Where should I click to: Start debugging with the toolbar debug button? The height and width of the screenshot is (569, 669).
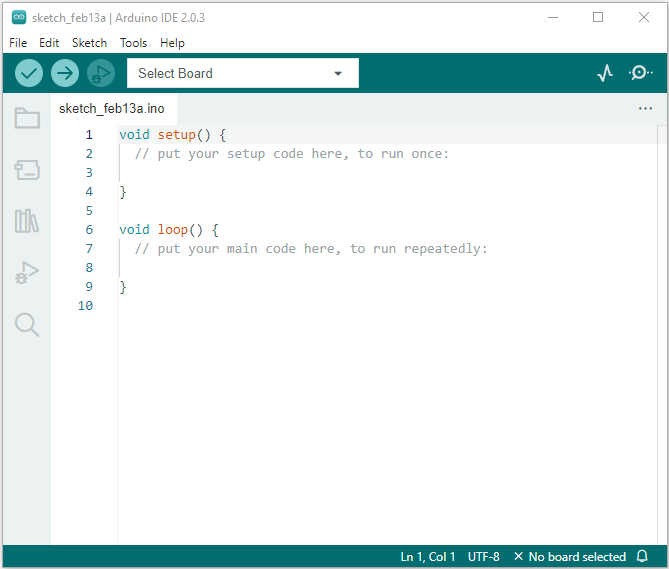coord(101,73)
